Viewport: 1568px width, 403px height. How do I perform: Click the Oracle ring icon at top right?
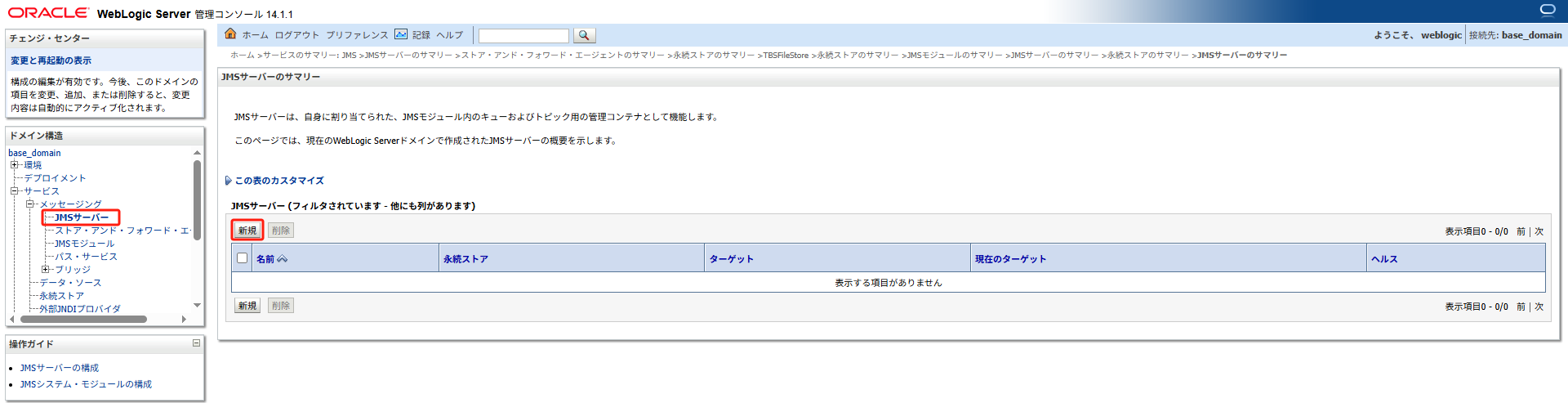pyautogui.click(x=1548, y=10)
